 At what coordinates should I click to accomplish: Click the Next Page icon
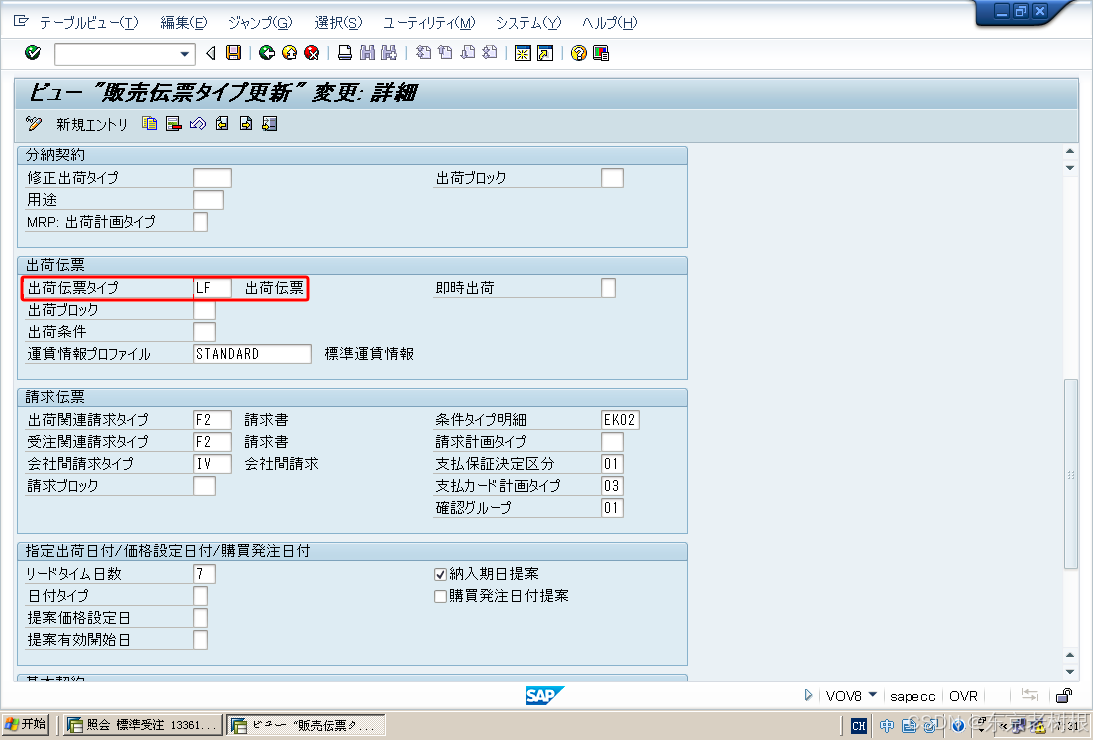point(468,53)
